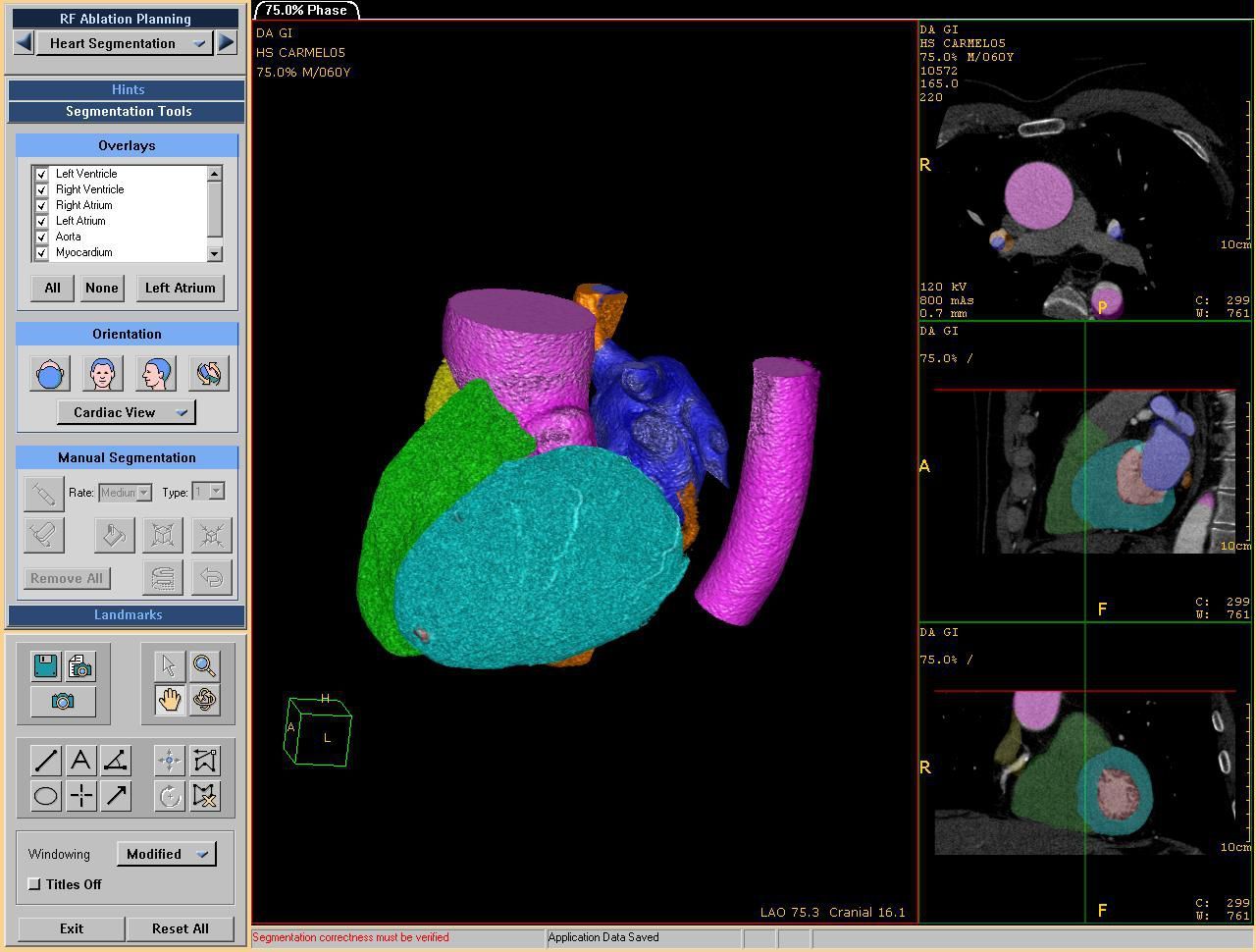
Task: Select the ellipse drawing tool
Action: [45, 796]
